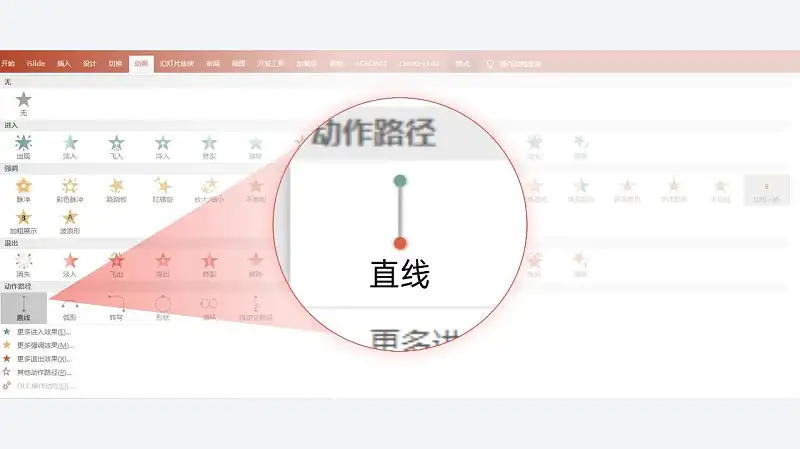
Task: Apply the 飞出 exit animation star
Action: [116, 265]
